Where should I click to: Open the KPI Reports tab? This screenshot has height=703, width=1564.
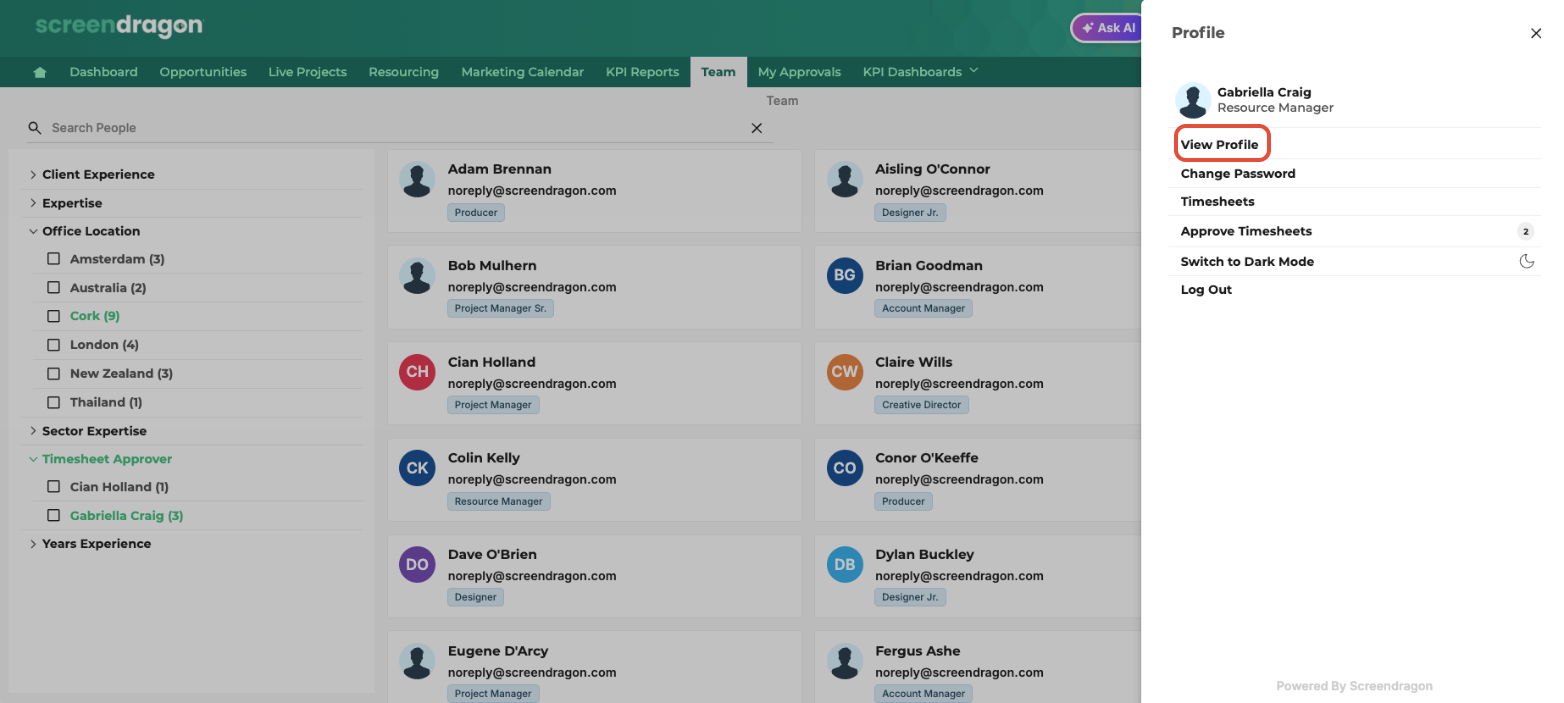pos(642,72)
